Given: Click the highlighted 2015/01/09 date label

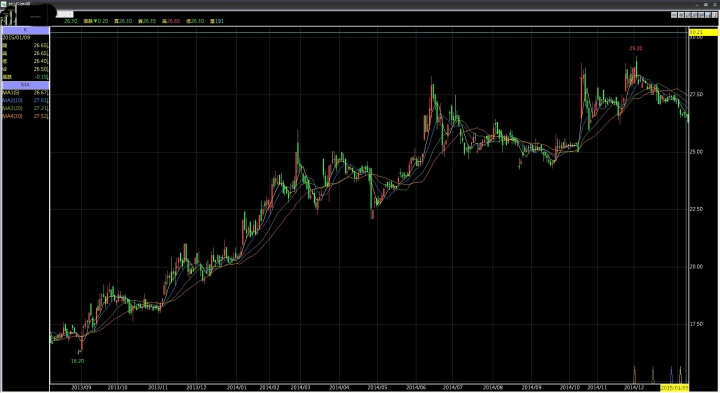Looking at the screenshot, I should tap(674, 388).
